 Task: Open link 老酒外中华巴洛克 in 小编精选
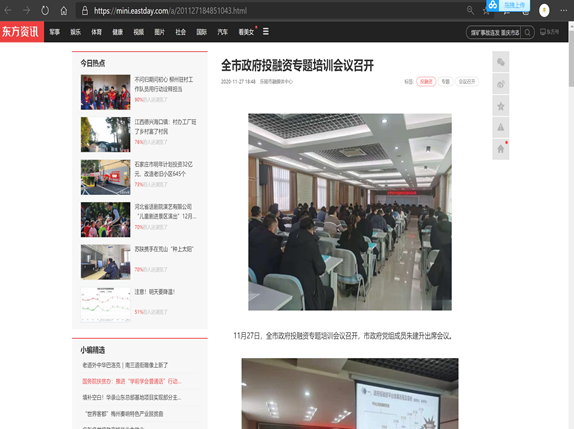coord(125,365)
